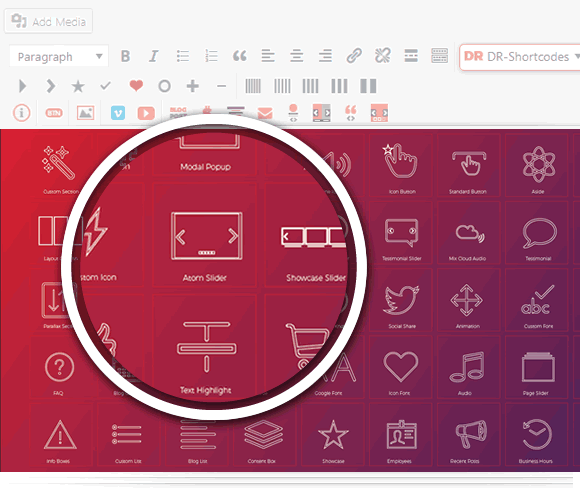Pick the Testimonial Slider shortcode
The height and width of the screenshot is (489, 580).
pyautogui.click(x=401, y=233)
